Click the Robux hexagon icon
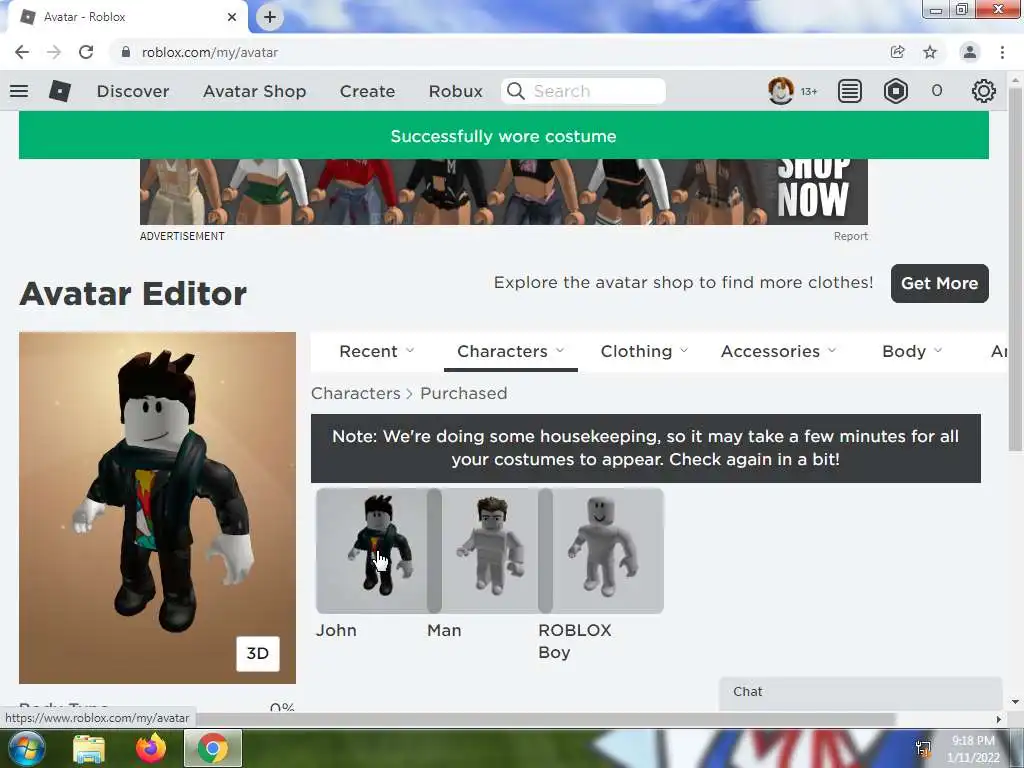1024x768 pixels. pyautogui.click(x=895, y=91)
